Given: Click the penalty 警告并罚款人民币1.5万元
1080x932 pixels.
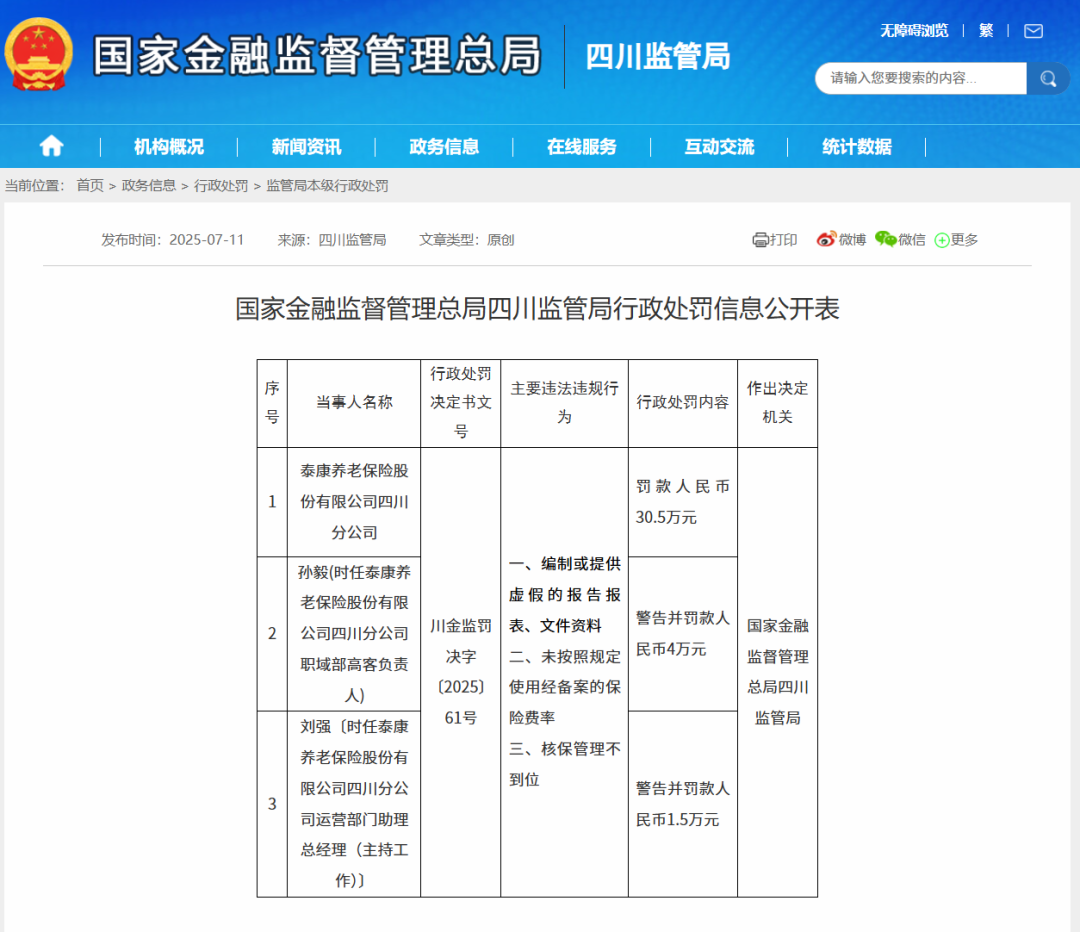Looking at the screenshot, I should 683,804.
